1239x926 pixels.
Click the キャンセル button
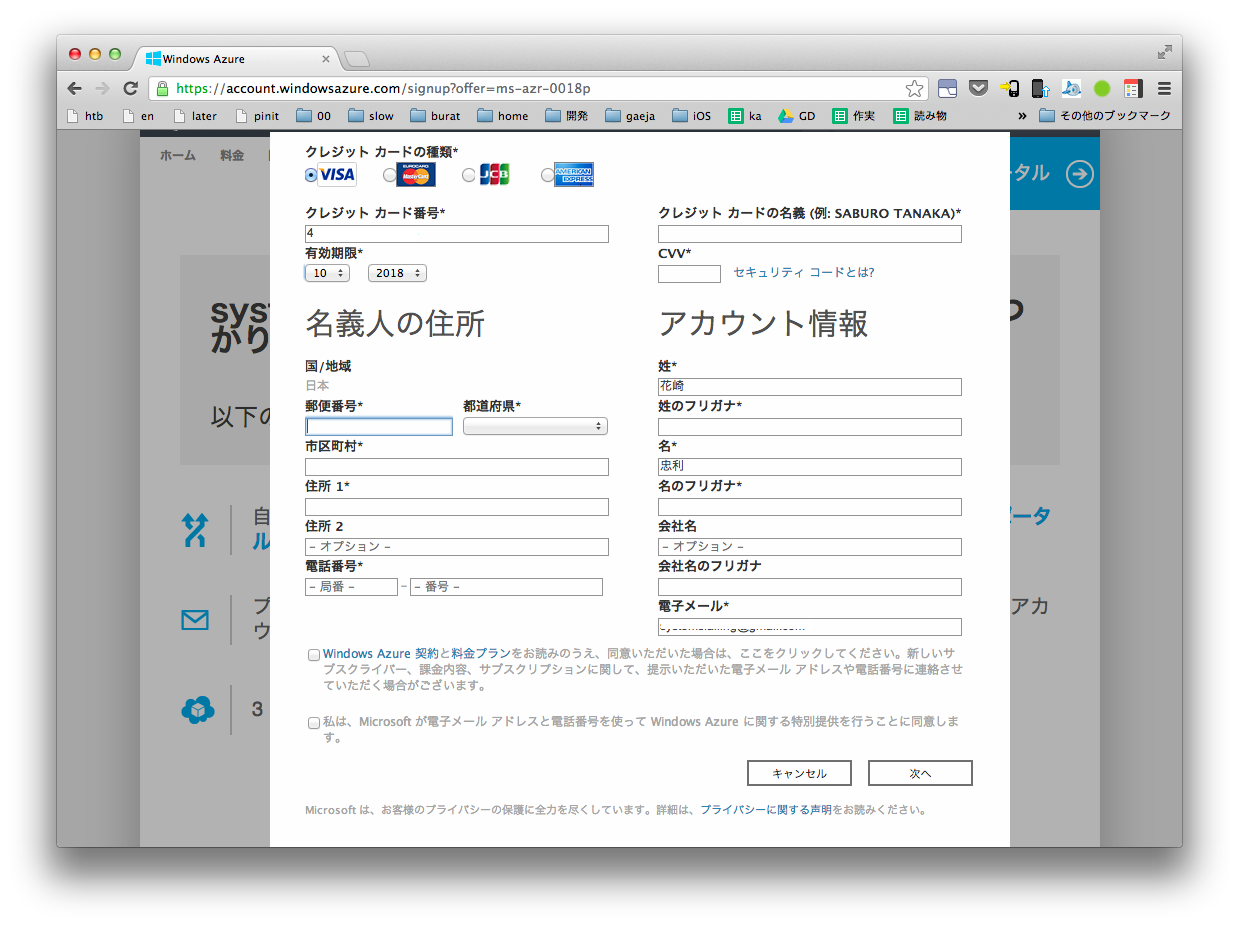pyautogui.click(x=799, y=773)
